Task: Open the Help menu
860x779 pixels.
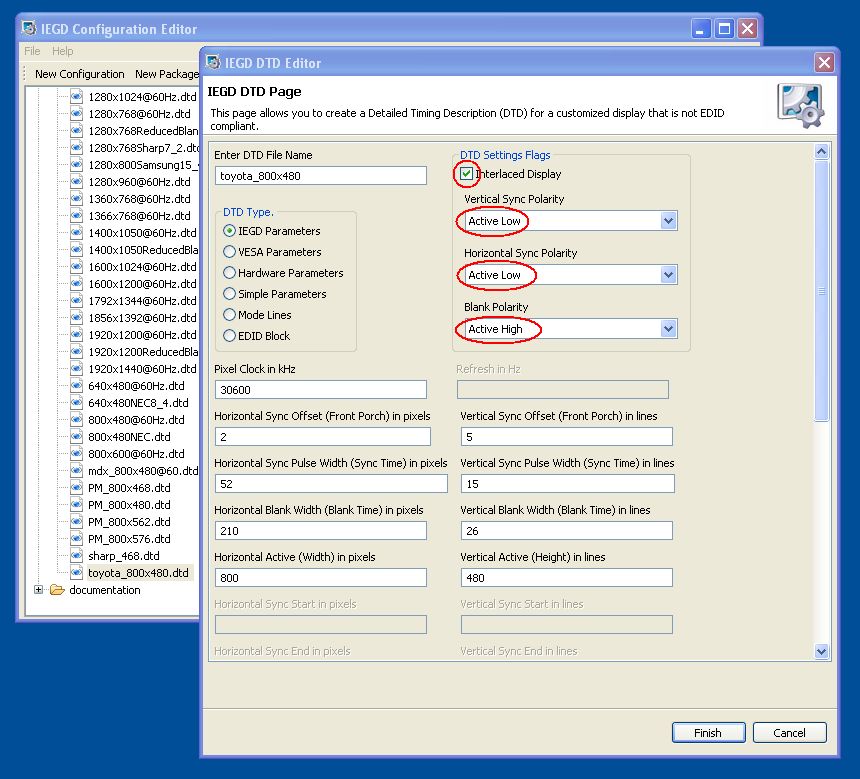Action: click(63, 51)
